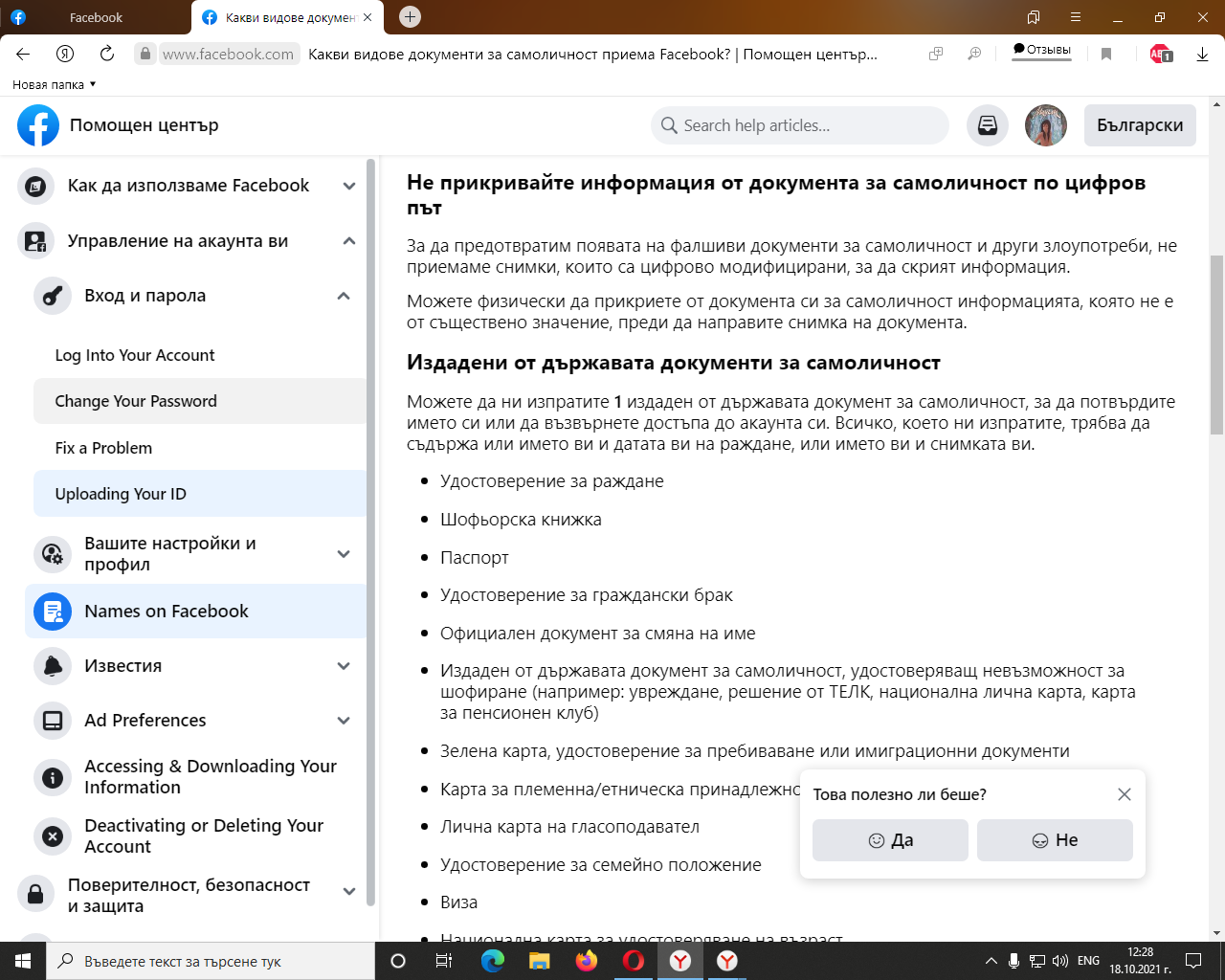
Task: Switch to the first Facebook browser tab
Action: point(96,17)
